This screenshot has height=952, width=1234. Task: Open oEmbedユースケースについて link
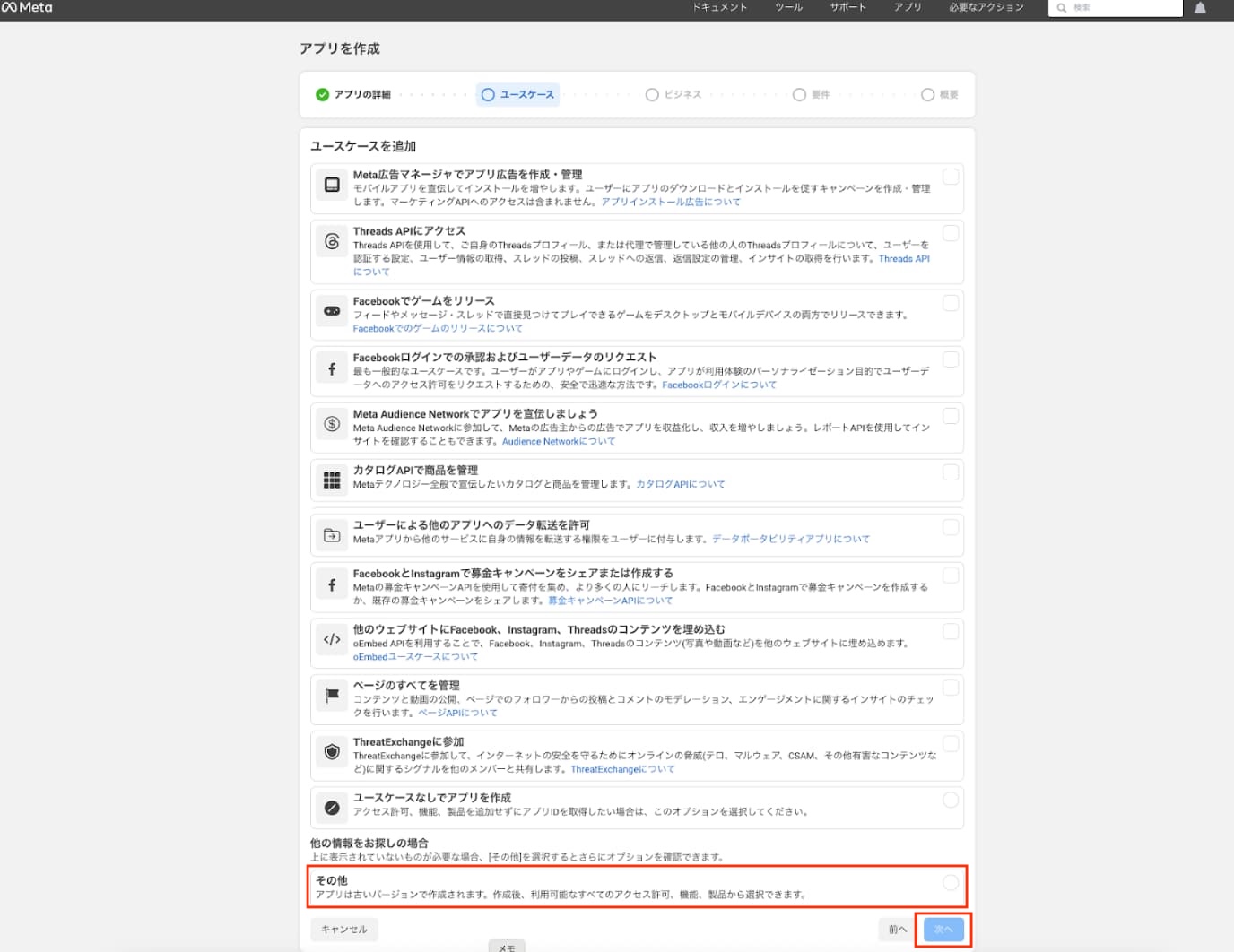pos(415,657)
